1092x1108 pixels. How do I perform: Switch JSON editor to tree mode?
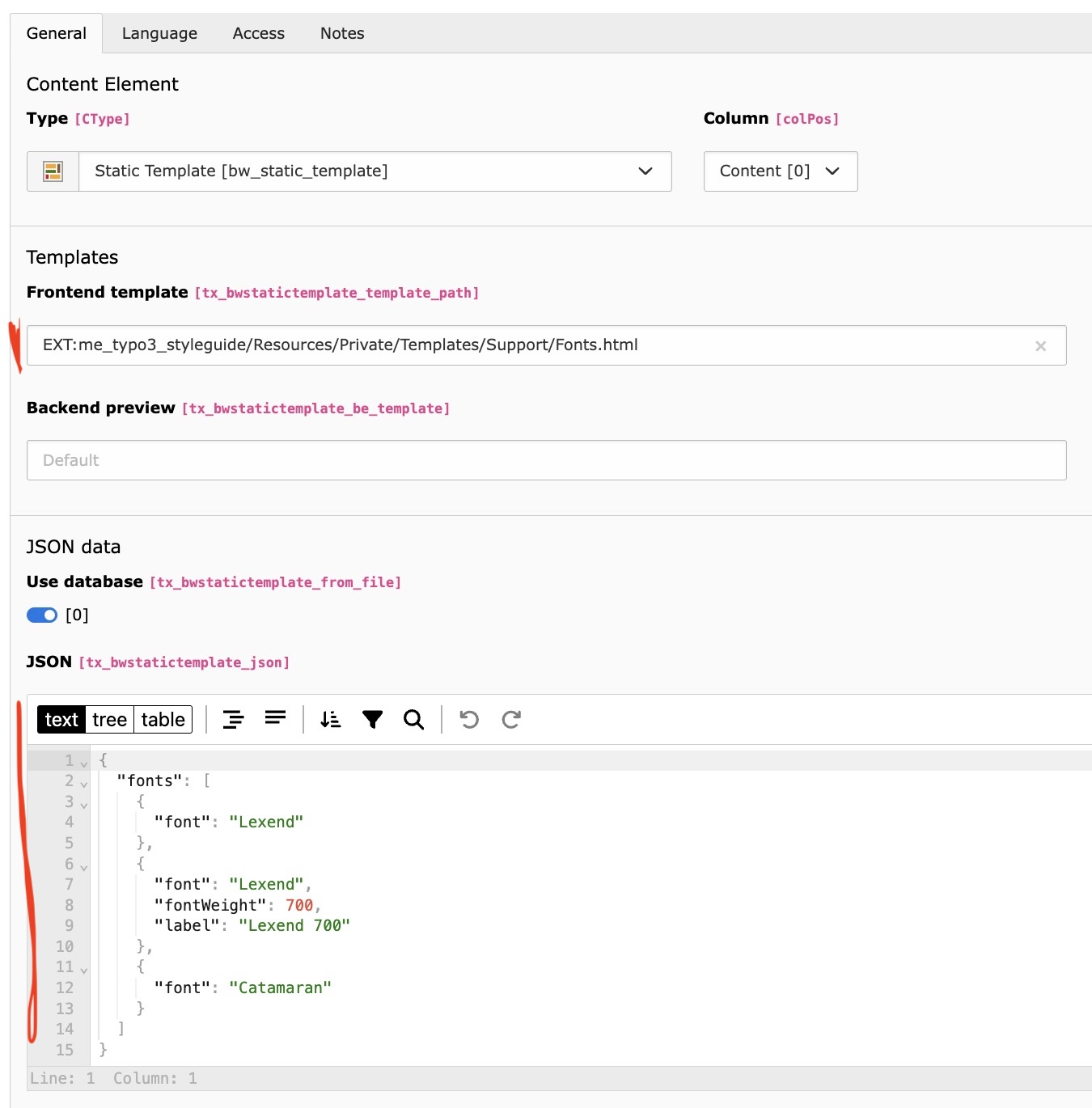[109, 719]
